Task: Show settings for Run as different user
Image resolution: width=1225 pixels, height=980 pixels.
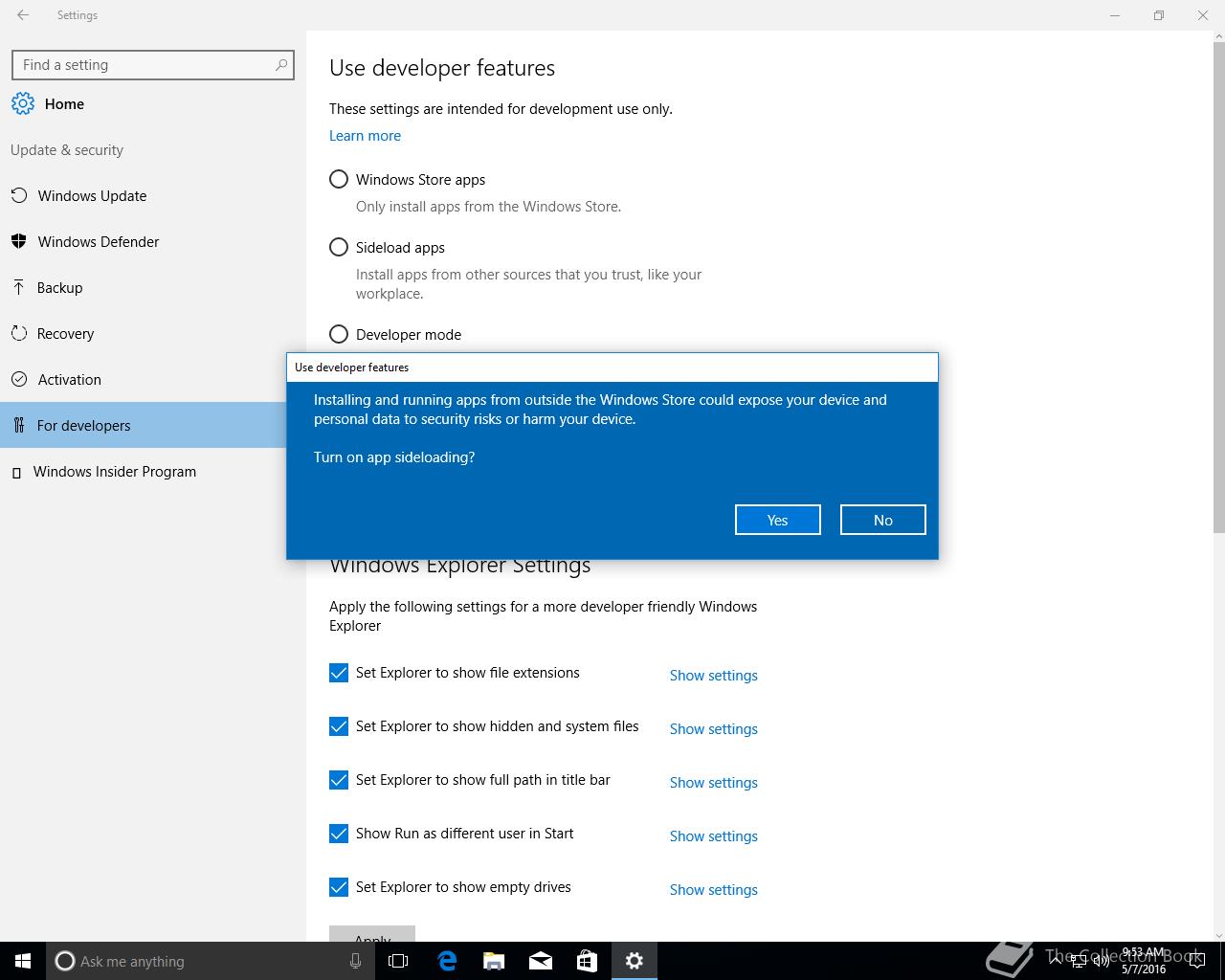Action: pos(713,836)
